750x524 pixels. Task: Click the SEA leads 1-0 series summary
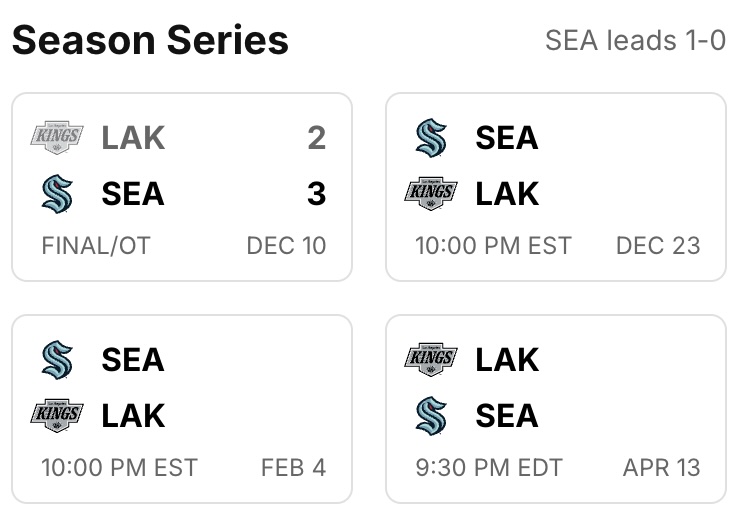pos(635,41)
